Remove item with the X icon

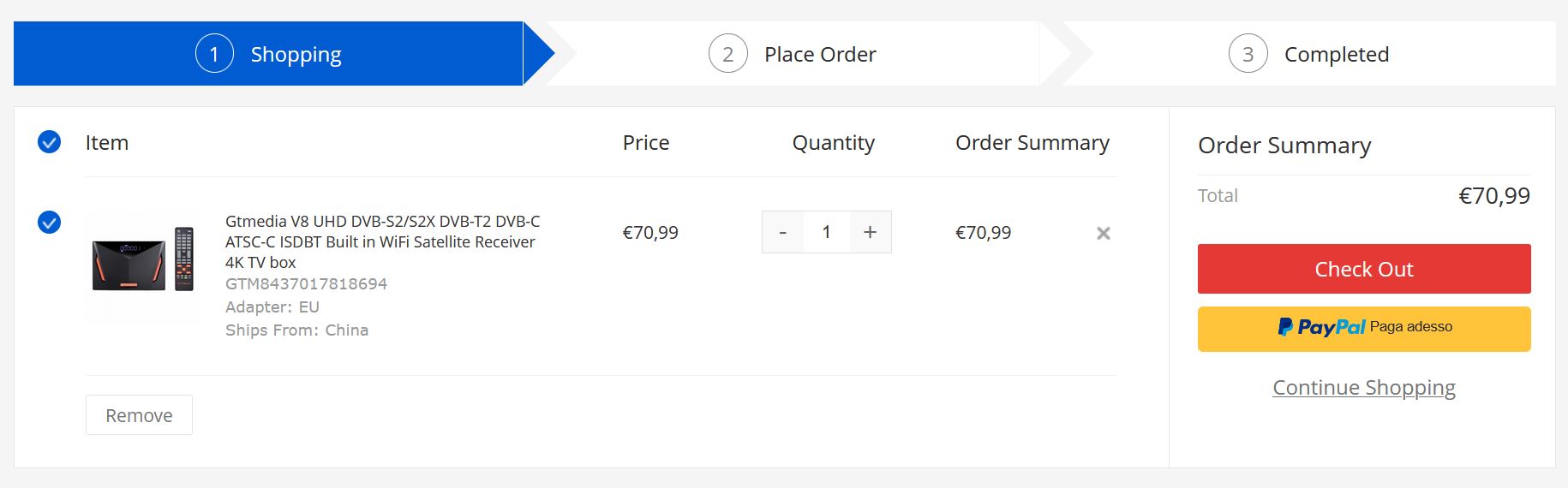(x=1103, y=233)
